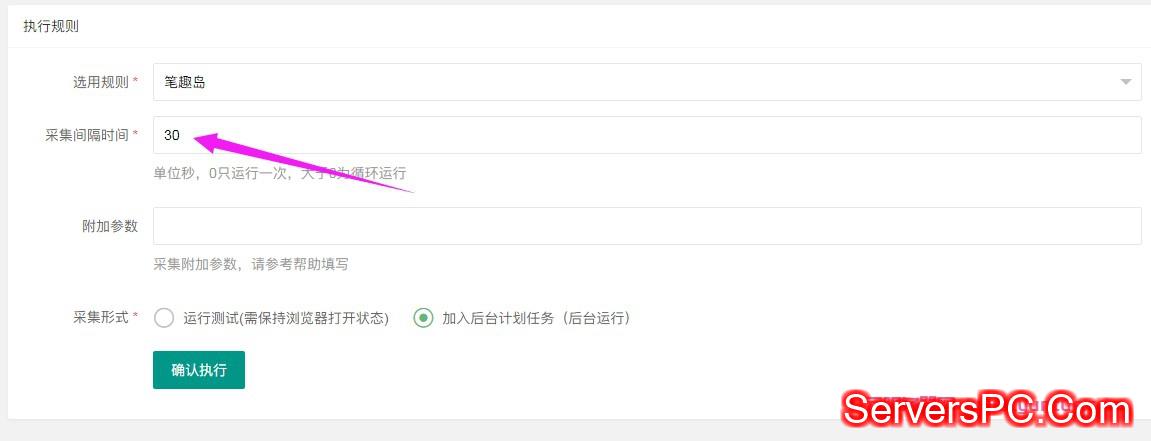Click the 加入后台计划任务（后台运行）label text
This screenshot has width=1151, height=441.
[536, 318]
